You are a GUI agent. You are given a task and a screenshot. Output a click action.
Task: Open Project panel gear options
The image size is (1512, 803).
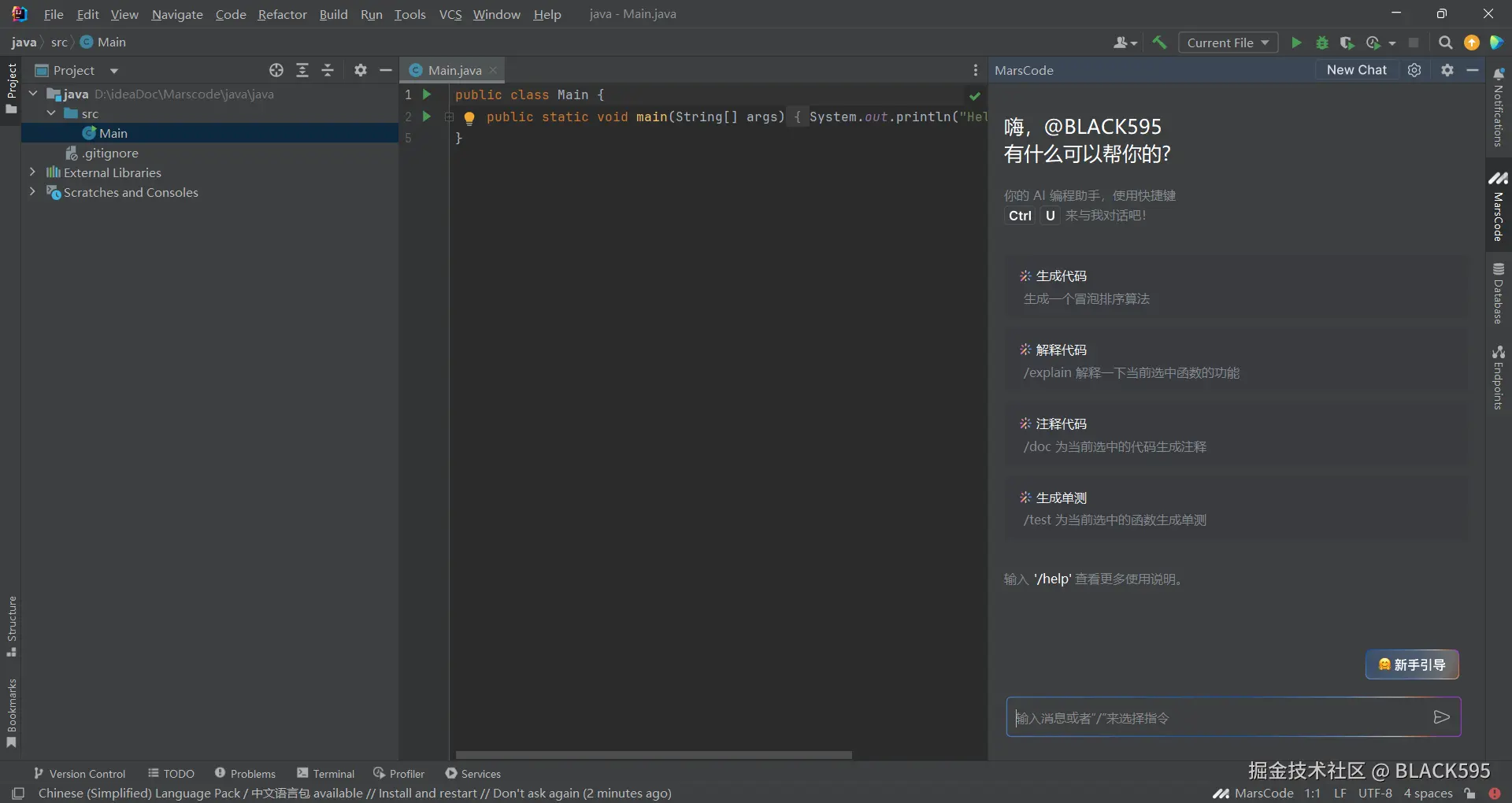(361, 70)
